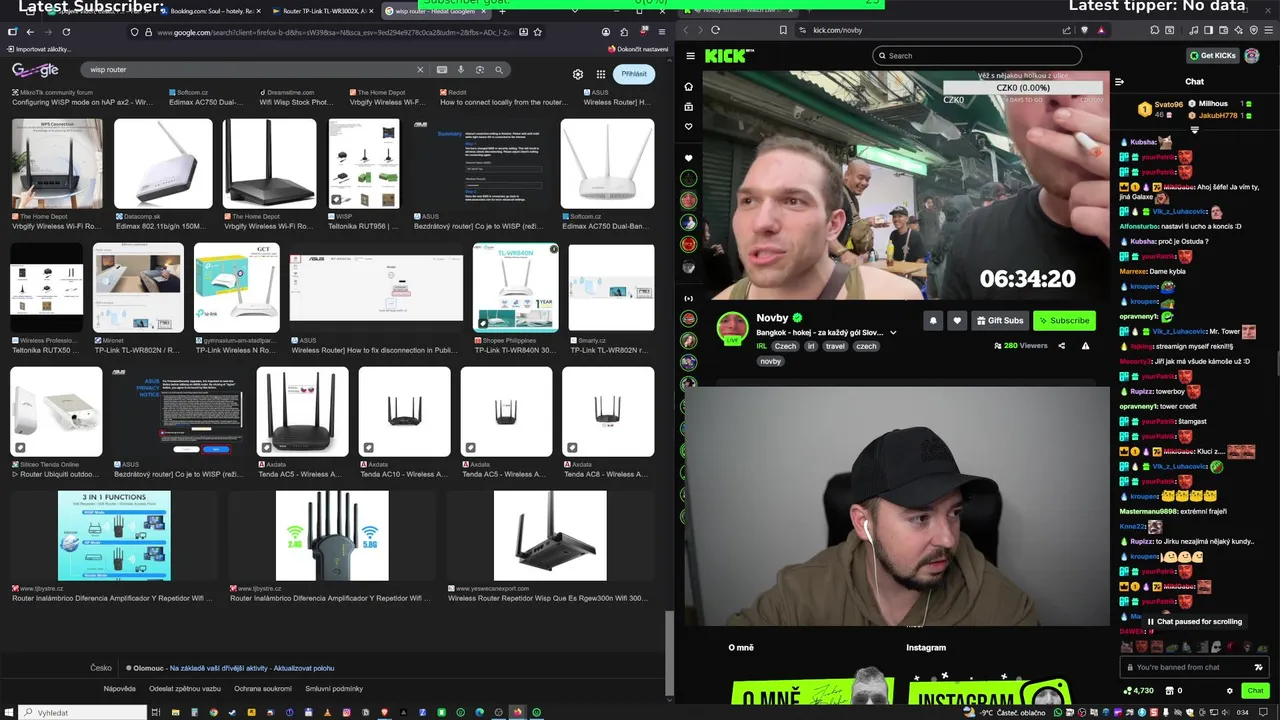1280x720 pixels.
Task: Click Chat paused for scrolling banner
Action: tap(1194, 622)
